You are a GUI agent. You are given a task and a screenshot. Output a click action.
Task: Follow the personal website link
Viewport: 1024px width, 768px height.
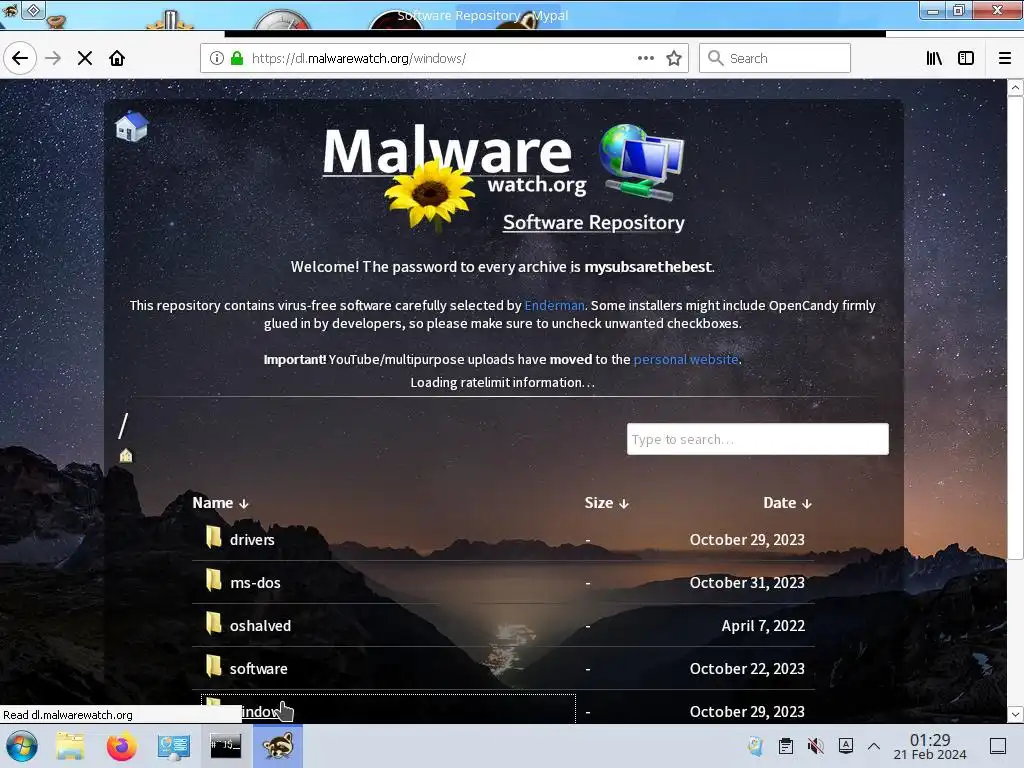(x=686, y=359)
